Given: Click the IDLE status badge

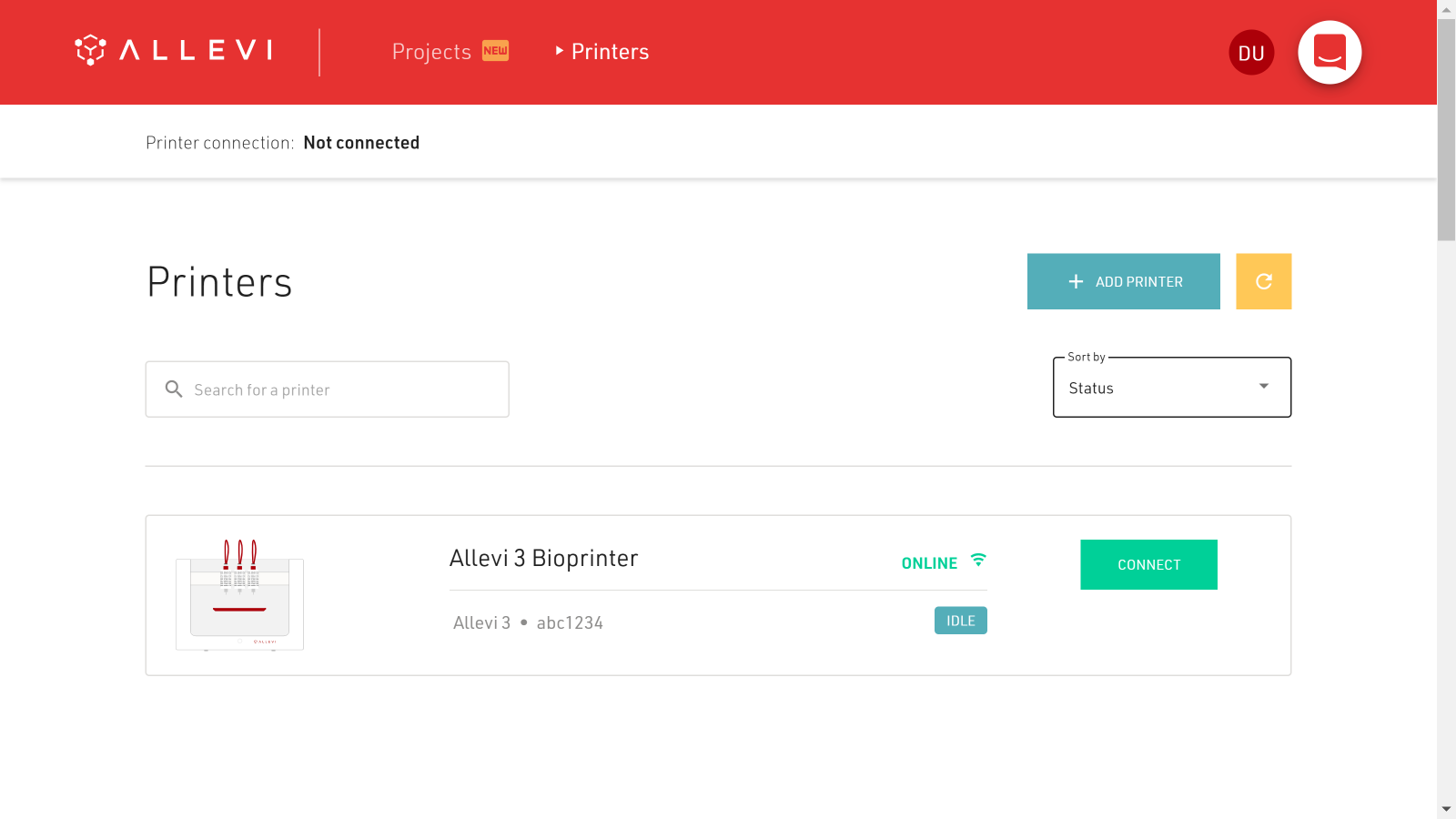Looking at the screenshot, I should click(960, 621).
